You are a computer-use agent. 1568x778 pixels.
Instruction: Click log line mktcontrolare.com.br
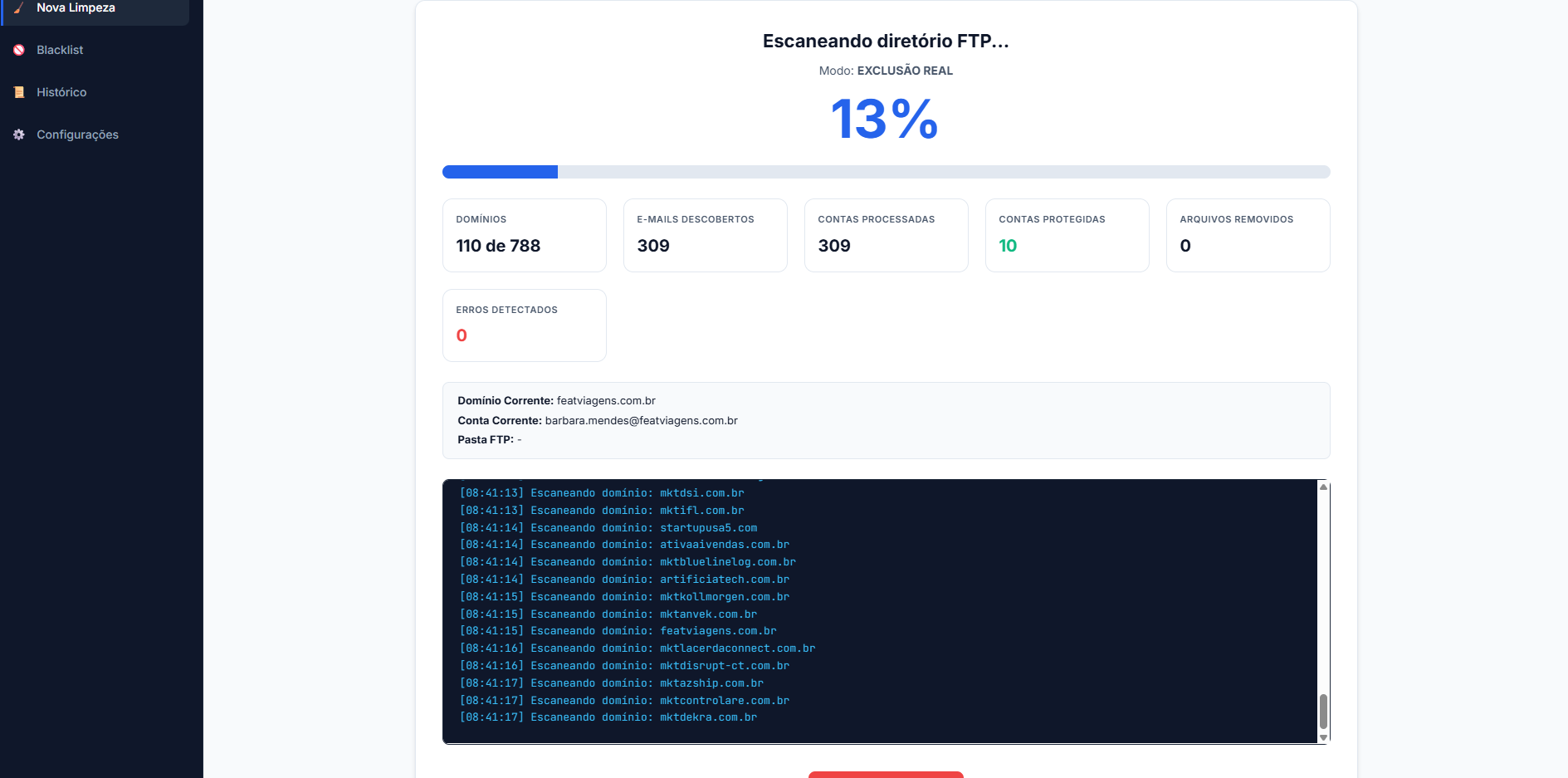tap(624, 701)
